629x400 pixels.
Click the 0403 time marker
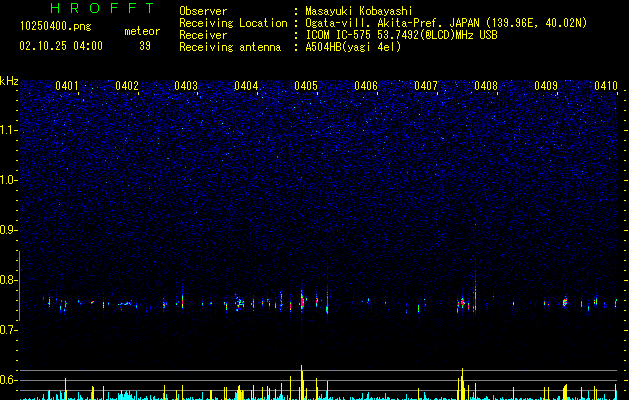186,86
